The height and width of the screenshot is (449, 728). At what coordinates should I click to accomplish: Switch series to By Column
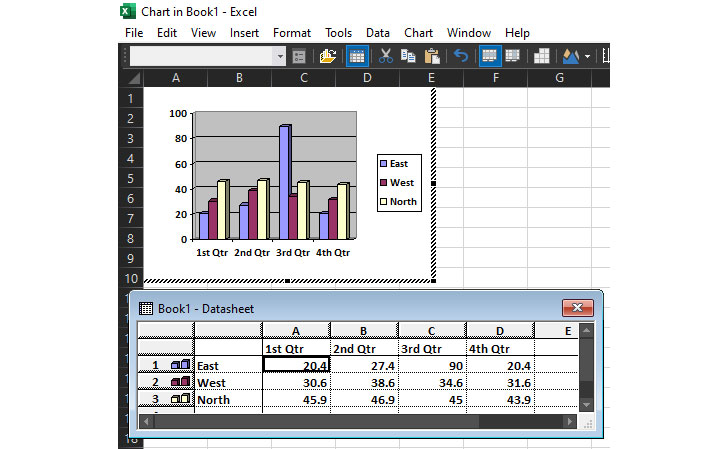tap(512, 57)
